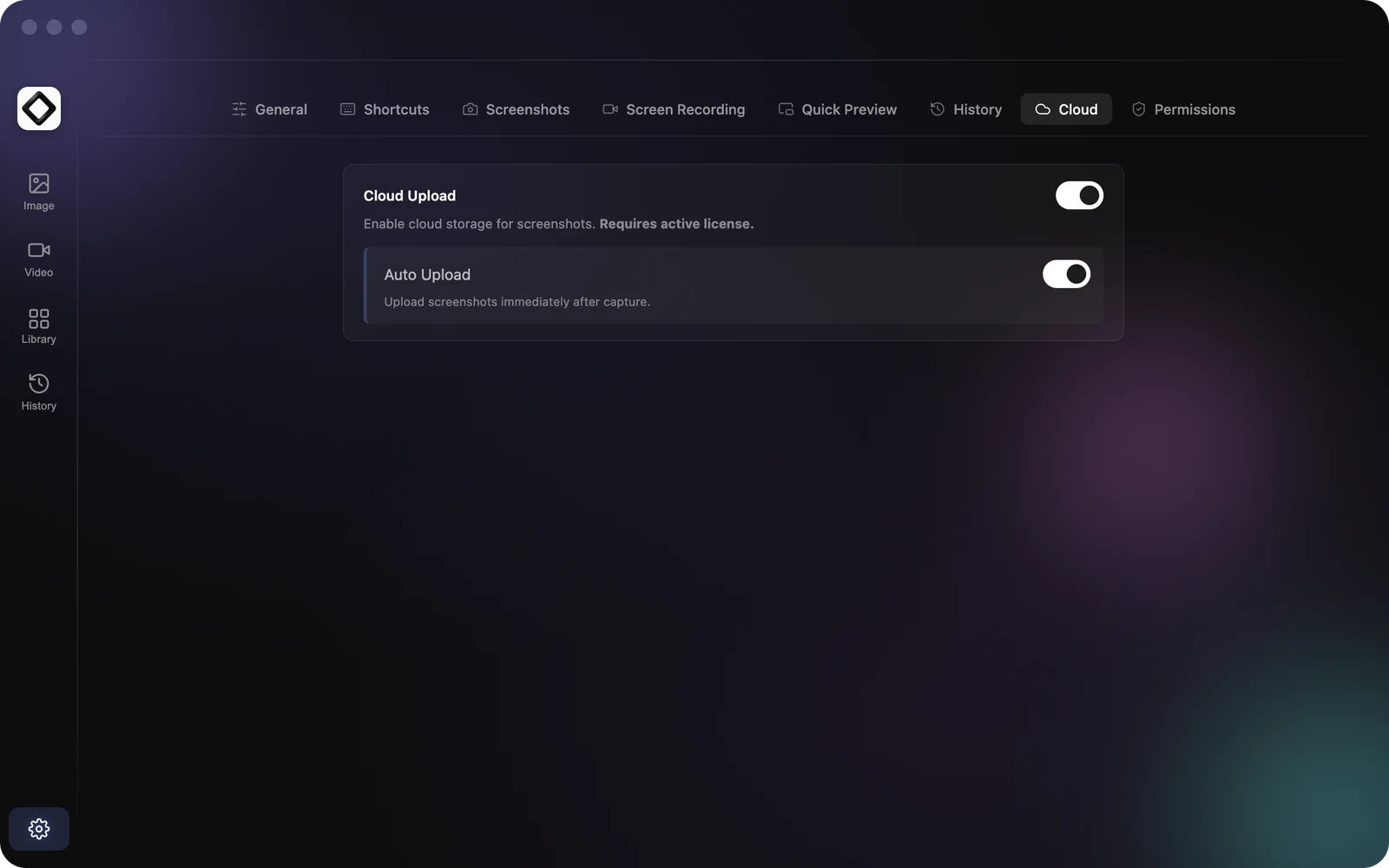Click the 'Auto Upload' label
This screenshot has width=1389, height=868.
click(x=427, y=274)
